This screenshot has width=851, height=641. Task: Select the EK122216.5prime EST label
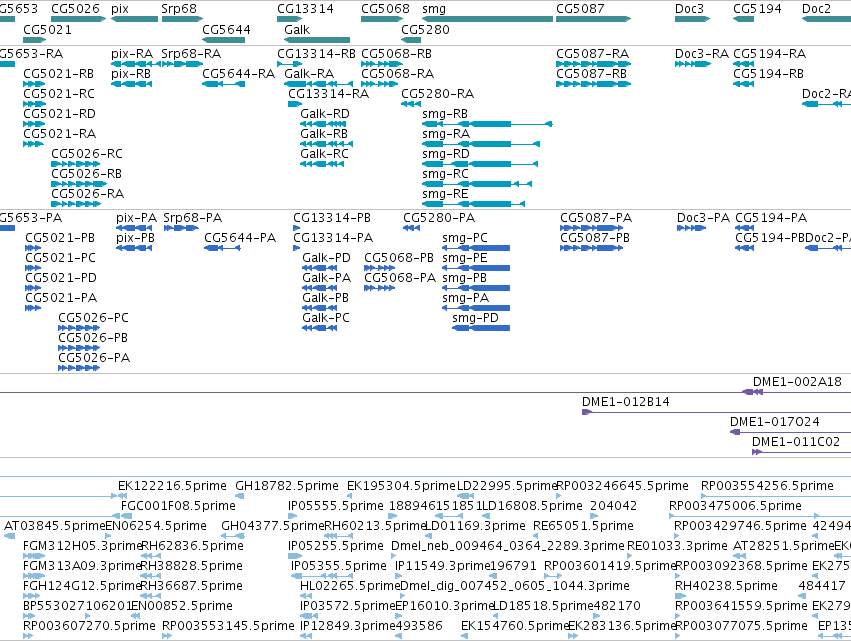tap(173, 486)
